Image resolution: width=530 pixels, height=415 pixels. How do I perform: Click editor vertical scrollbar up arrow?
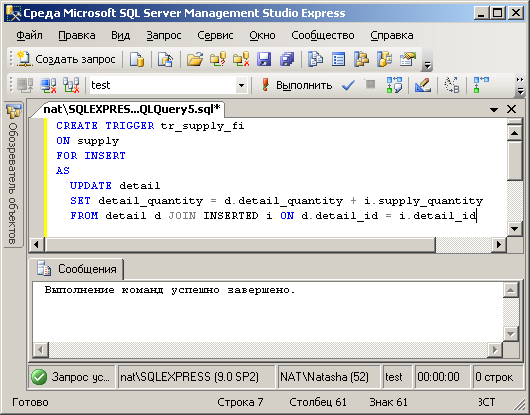click(x=514, y=133)
